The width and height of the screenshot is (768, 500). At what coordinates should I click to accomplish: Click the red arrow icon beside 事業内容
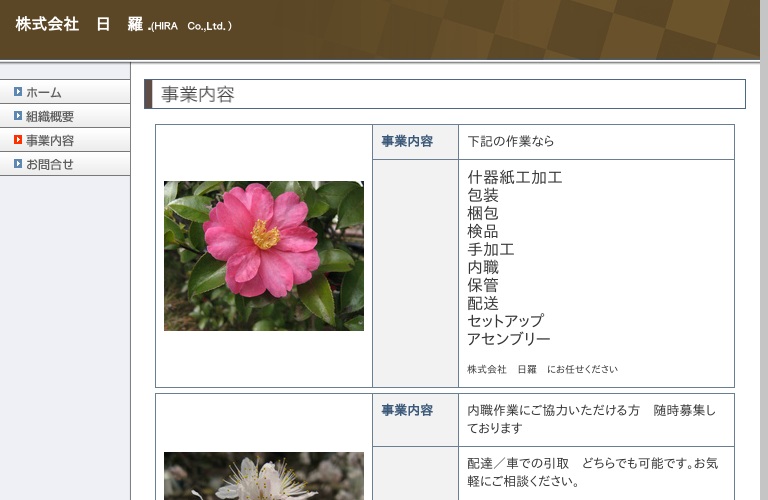click(18, 140)
